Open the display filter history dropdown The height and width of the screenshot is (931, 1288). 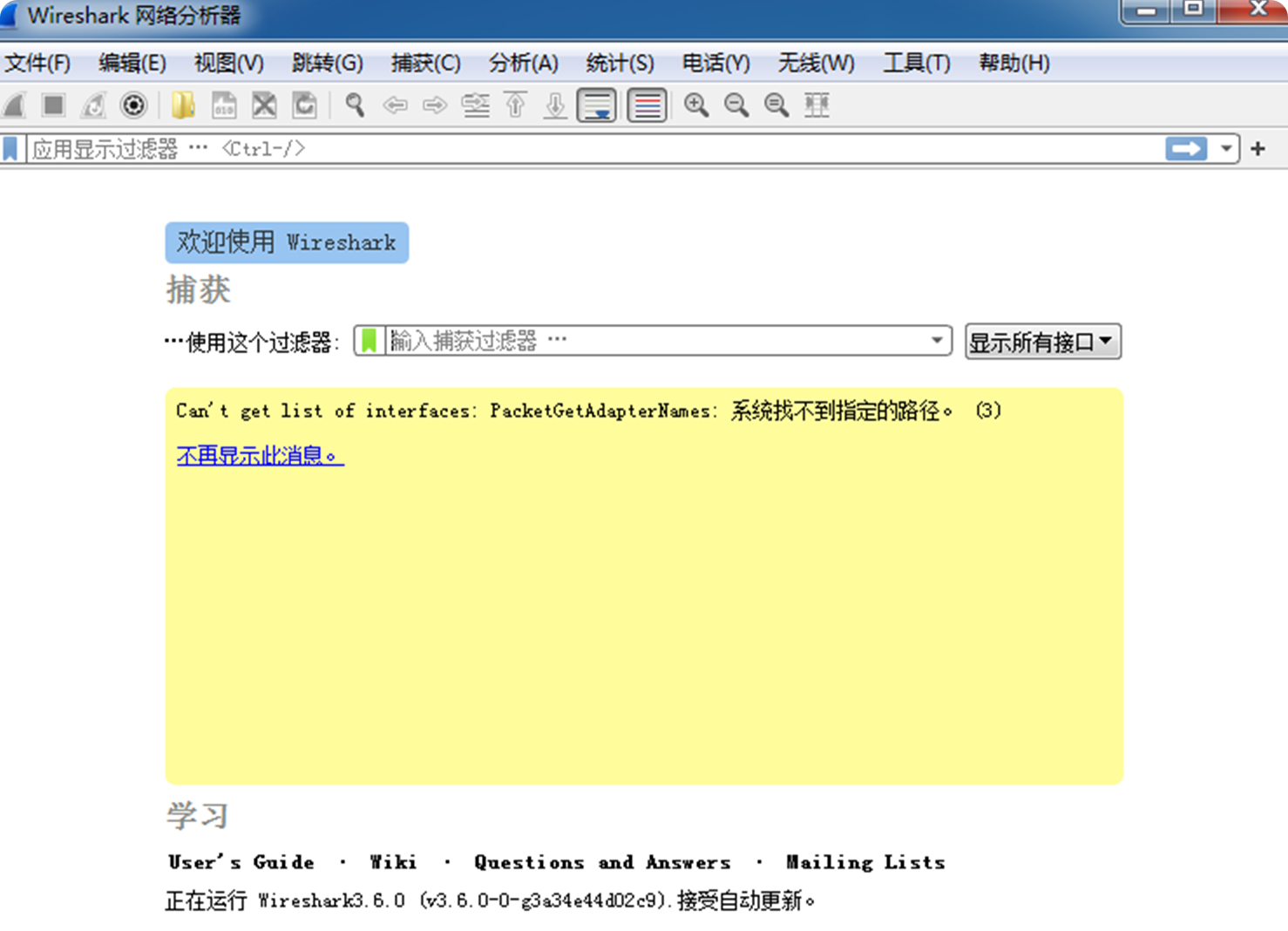tap(1226, 149)
